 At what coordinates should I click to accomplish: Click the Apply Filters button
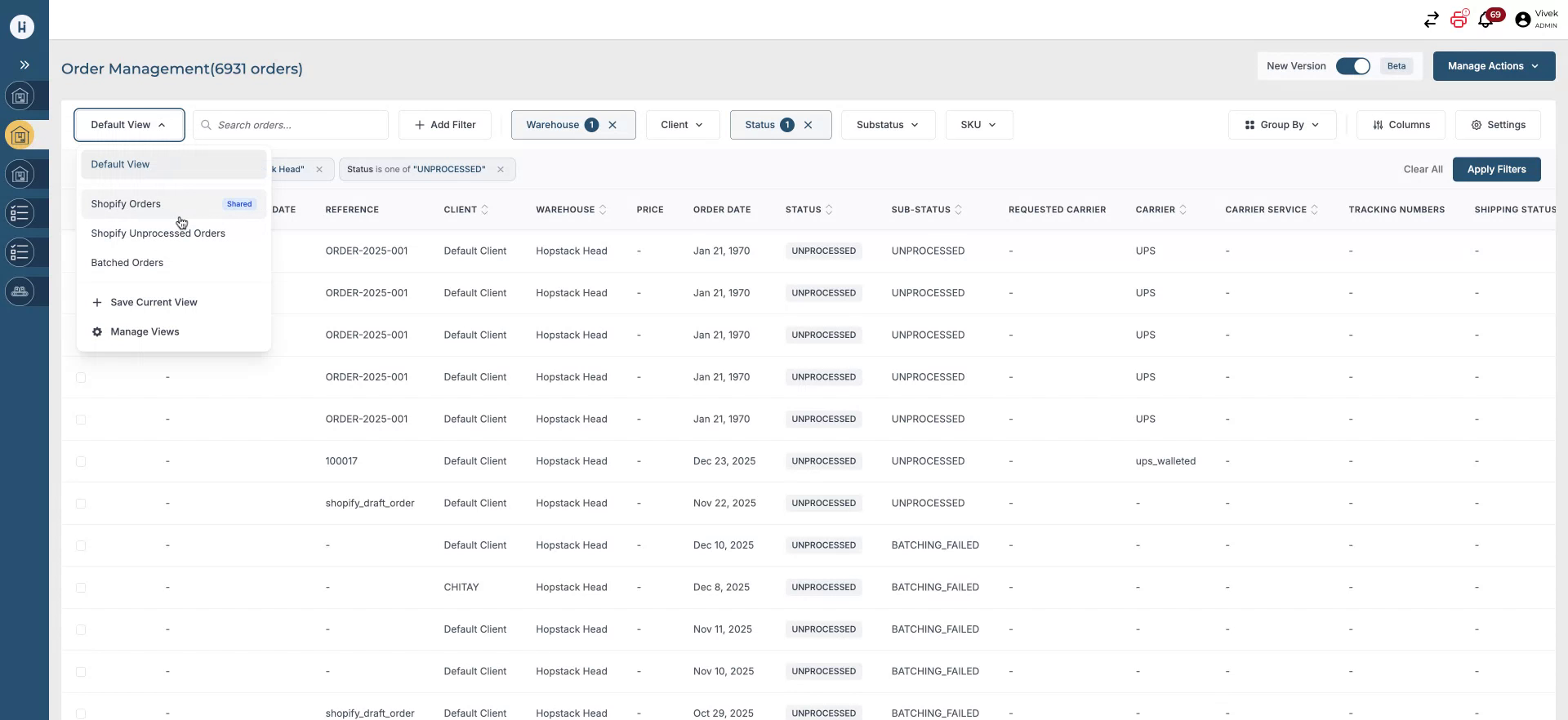tap(1495, 170)
